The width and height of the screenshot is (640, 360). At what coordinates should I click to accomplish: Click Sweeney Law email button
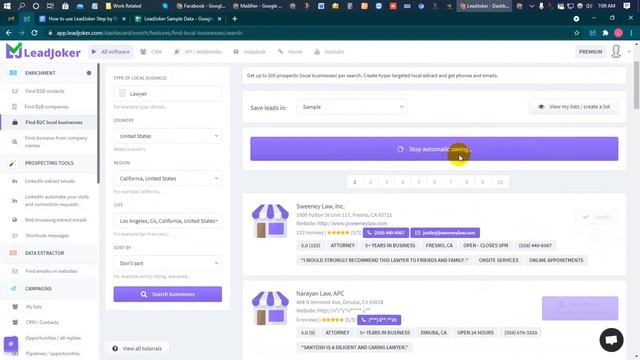445,233
